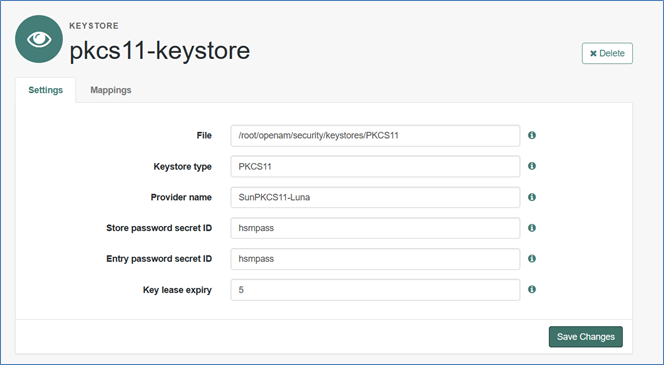Focus the File path input
This screenshot has width=664, height=365.
tap(375, 135)
